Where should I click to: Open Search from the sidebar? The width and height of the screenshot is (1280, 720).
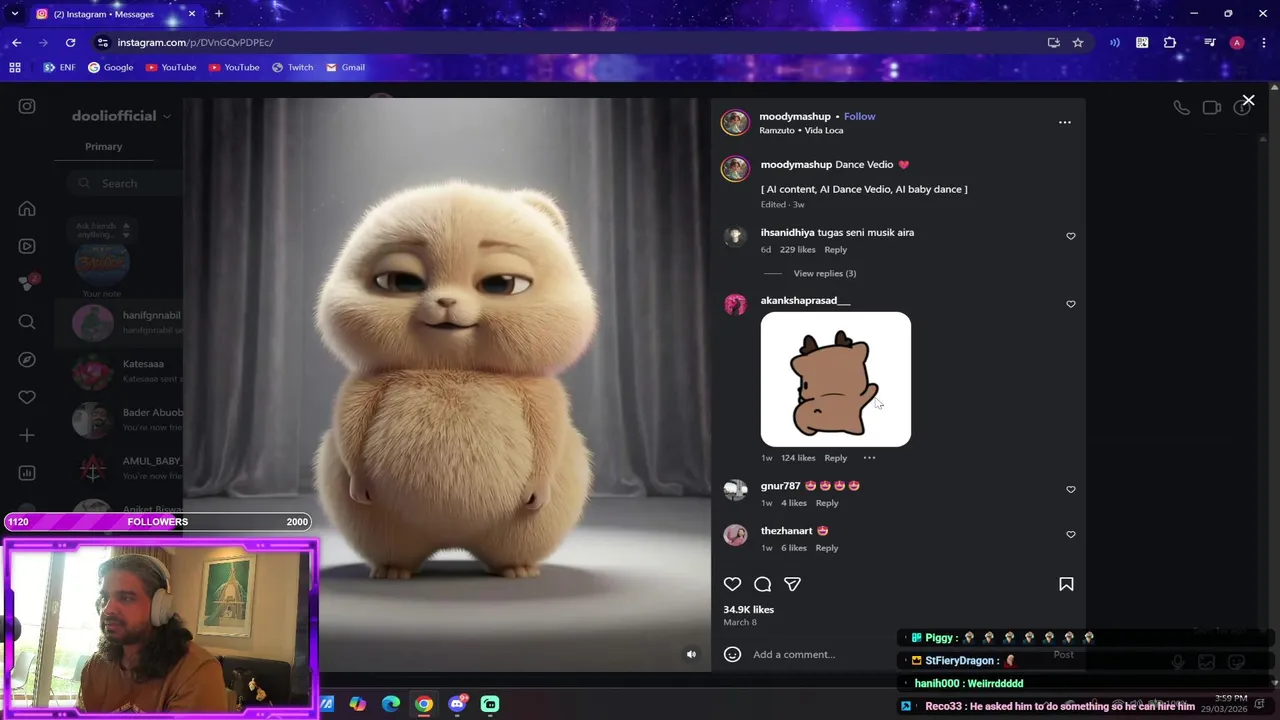[x=27, y=322]
